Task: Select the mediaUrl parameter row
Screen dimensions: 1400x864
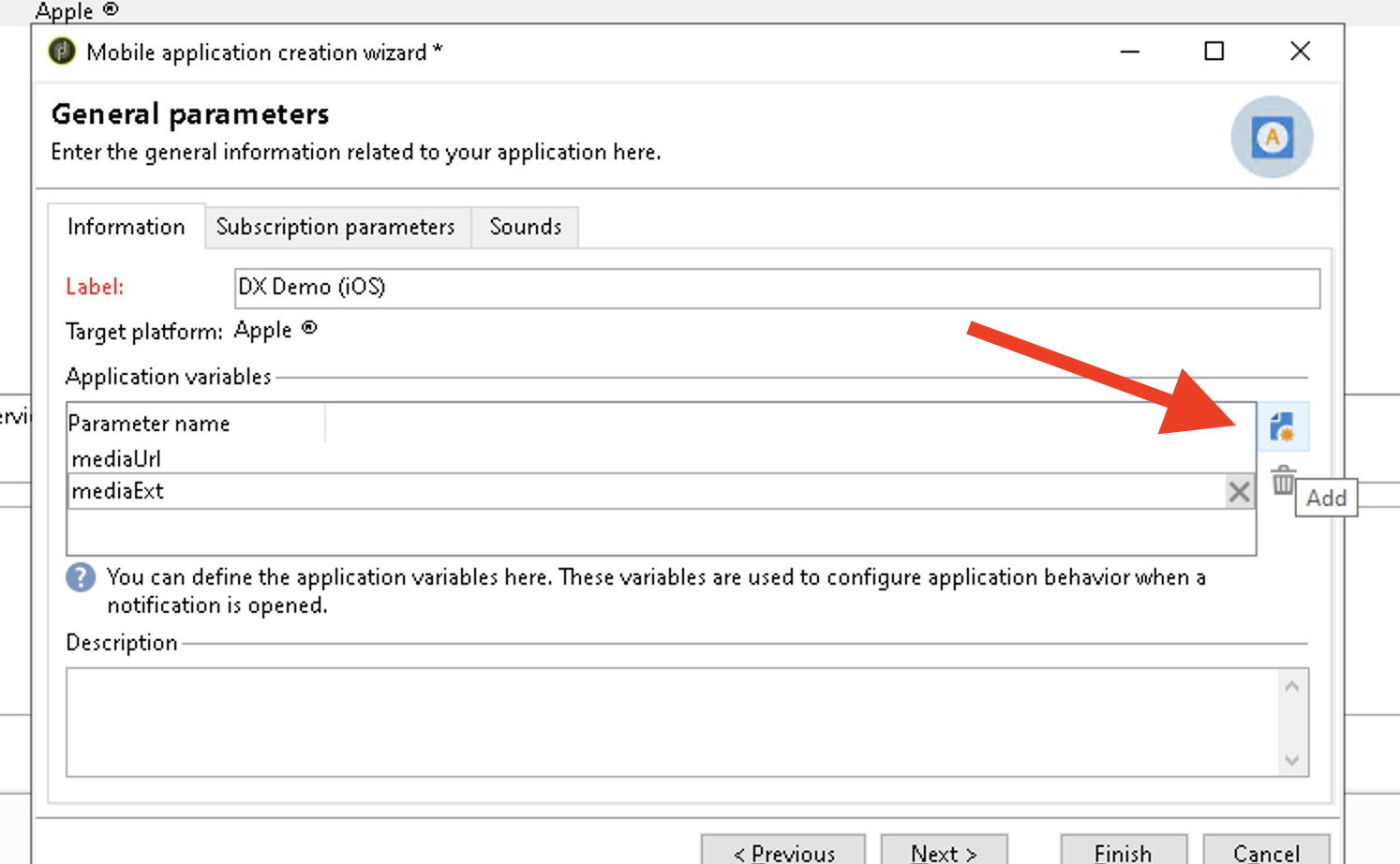Action: tap(661, 458)
